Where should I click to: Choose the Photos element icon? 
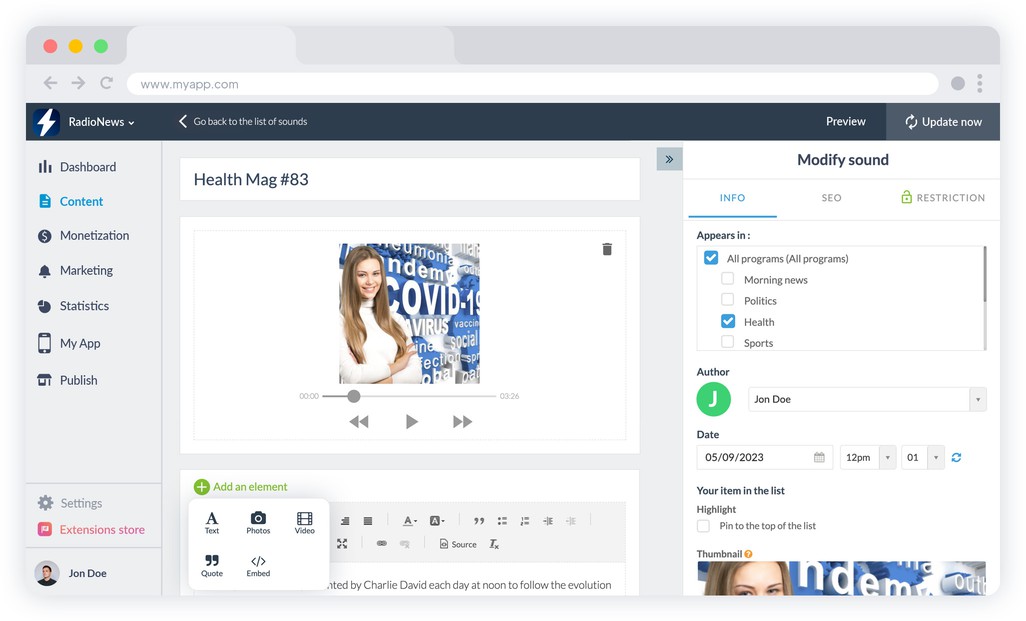tap(258, 523)
